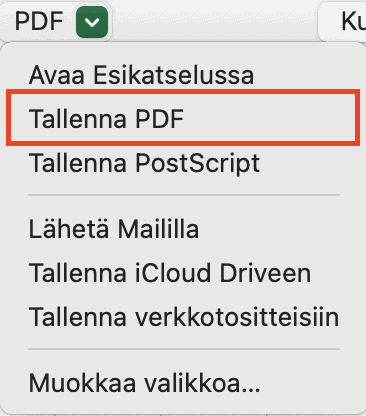This screenshot has width=366, height=416.
Task: Open Muokkaa valikkoa... menu item
Action: click(183, 383)
